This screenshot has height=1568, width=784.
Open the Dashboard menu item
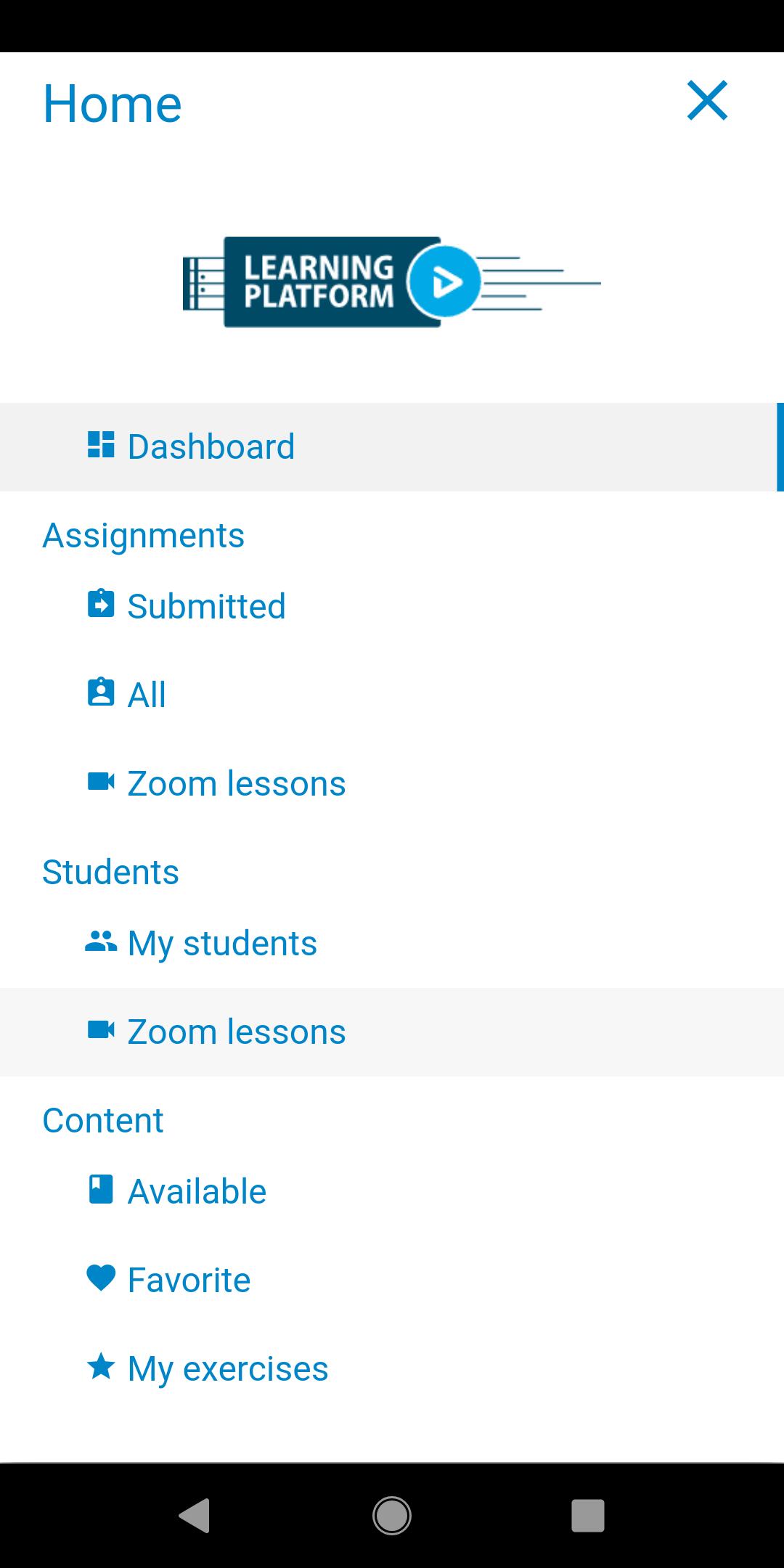coord(392,447)
